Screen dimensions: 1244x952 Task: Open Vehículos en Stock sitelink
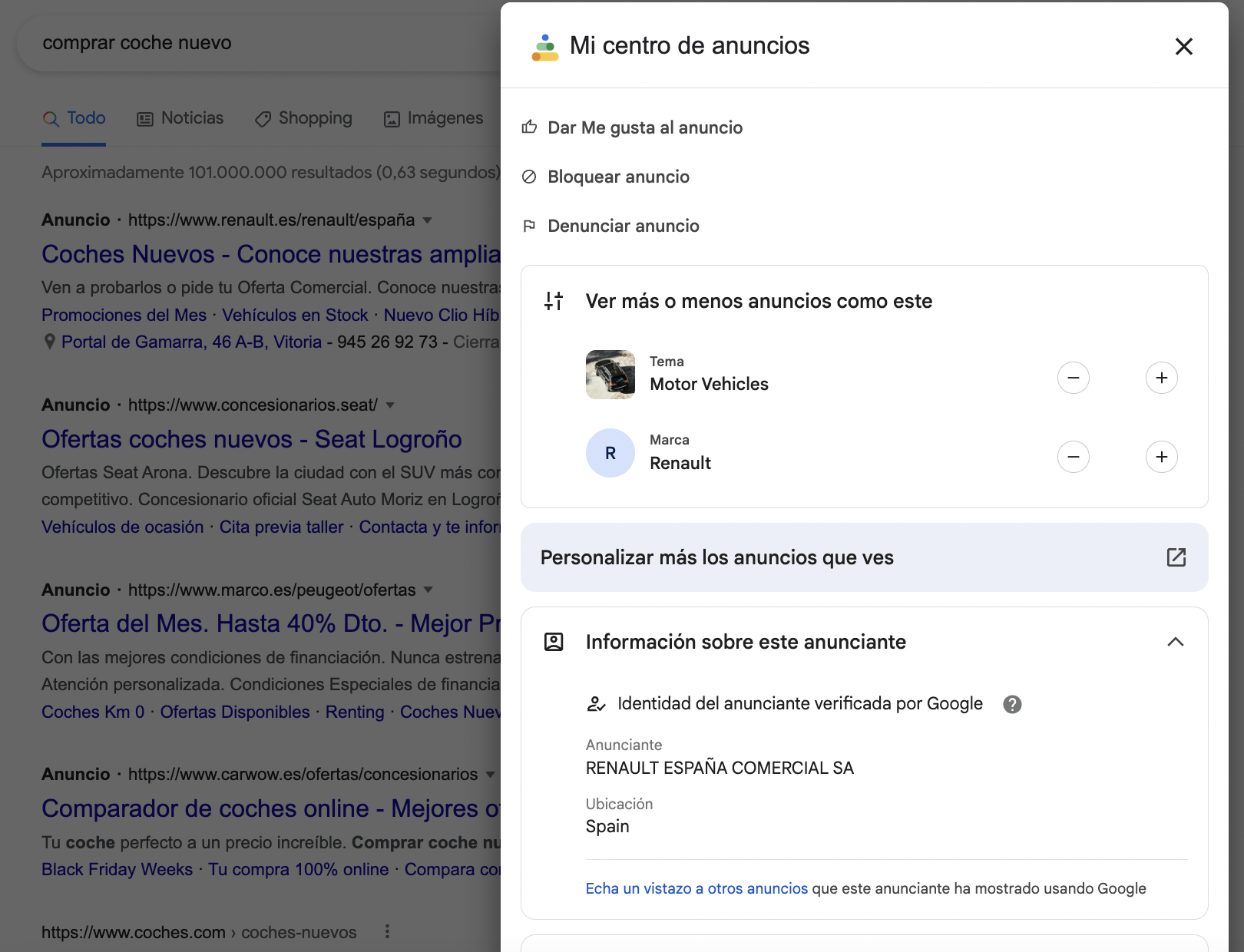[295, 315]
